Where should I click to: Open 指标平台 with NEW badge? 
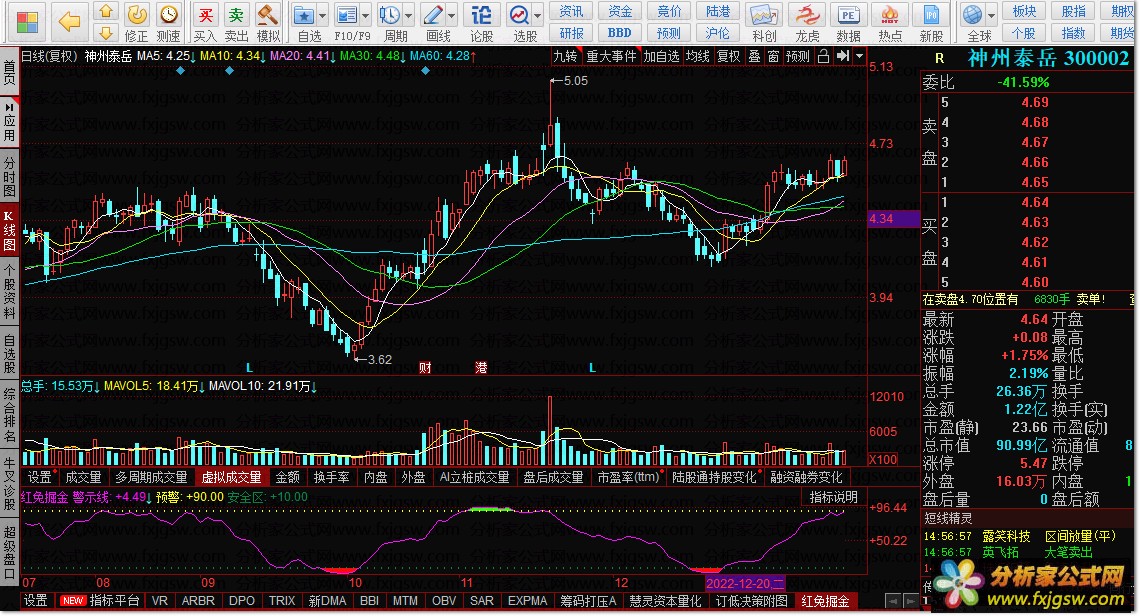click(x=100, y=601)
